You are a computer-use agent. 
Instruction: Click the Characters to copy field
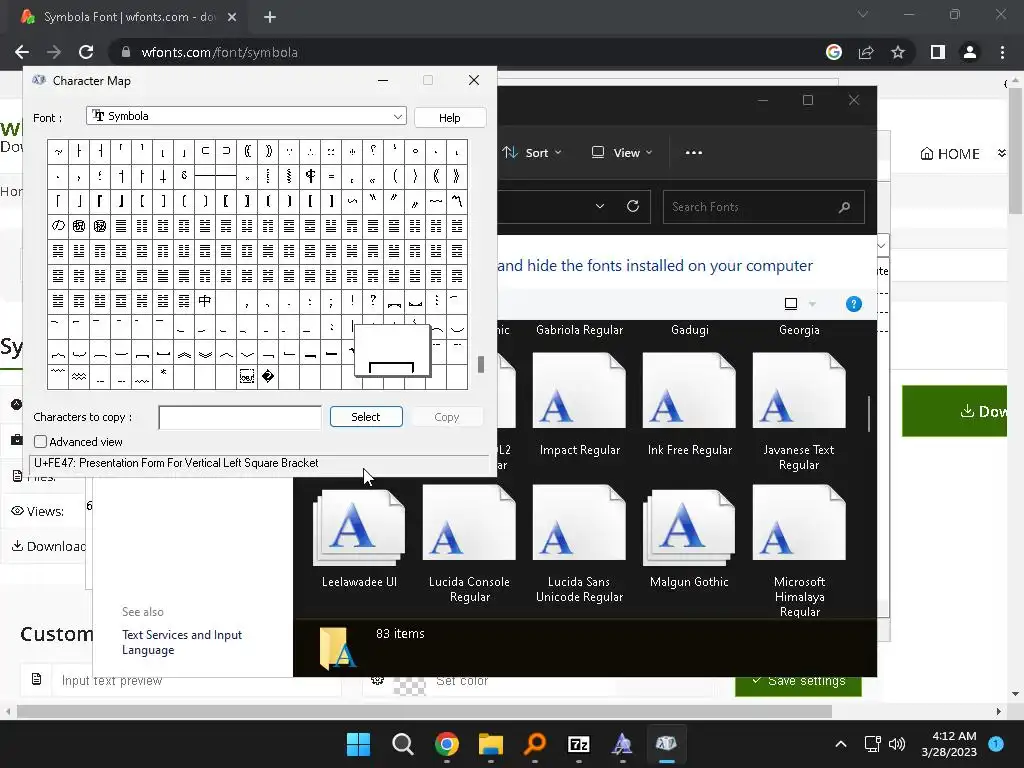coord(240,417)
